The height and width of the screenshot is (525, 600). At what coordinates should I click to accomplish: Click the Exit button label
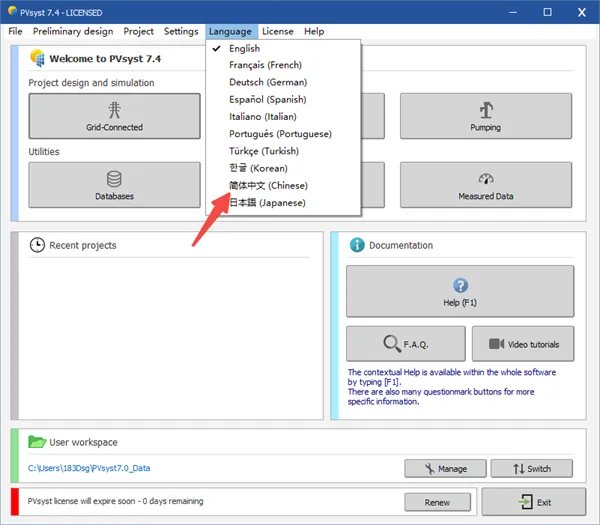tap(544, 502)
